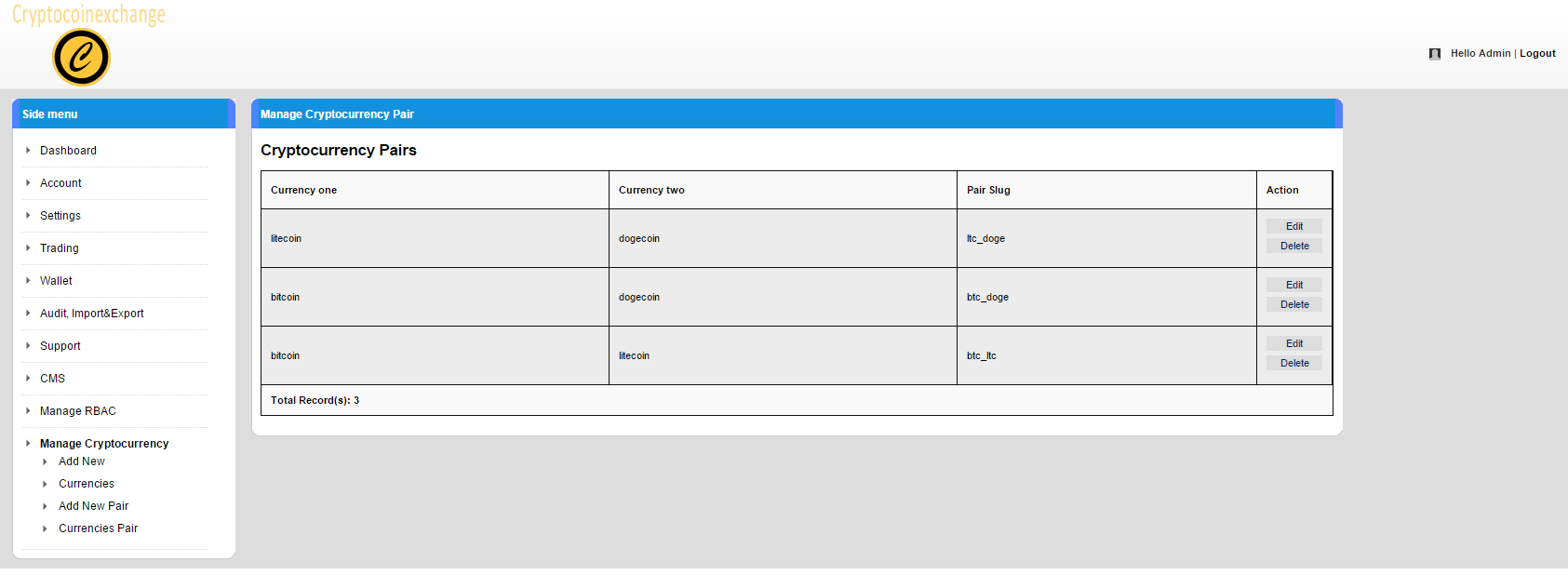Click dogecoin in the ltc_doge row
This screenshot has width=1568, height=575.
[x=639, y=238]
